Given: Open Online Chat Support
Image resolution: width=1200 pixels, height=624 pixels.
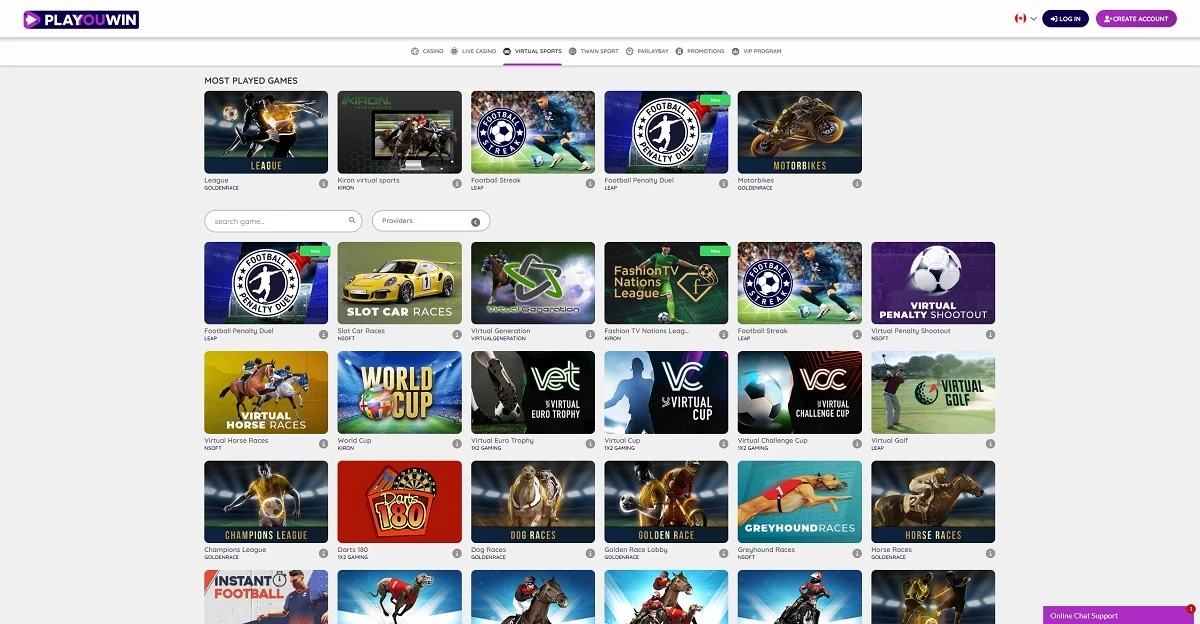Looking at the screenshot, I should click(x=1119, y=615).
